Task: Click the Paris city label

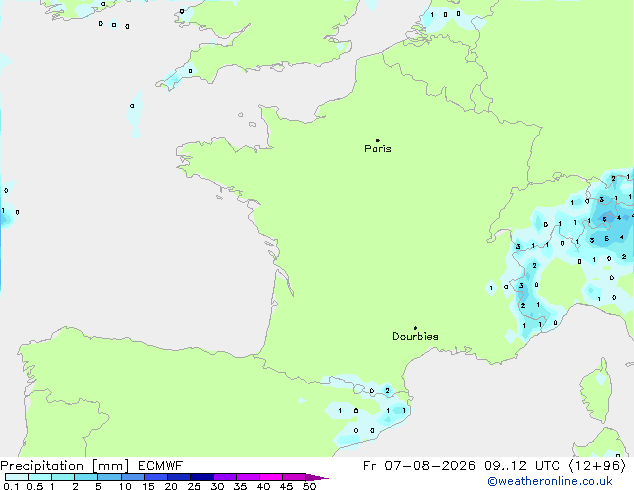Action: (x=378, y=149)
